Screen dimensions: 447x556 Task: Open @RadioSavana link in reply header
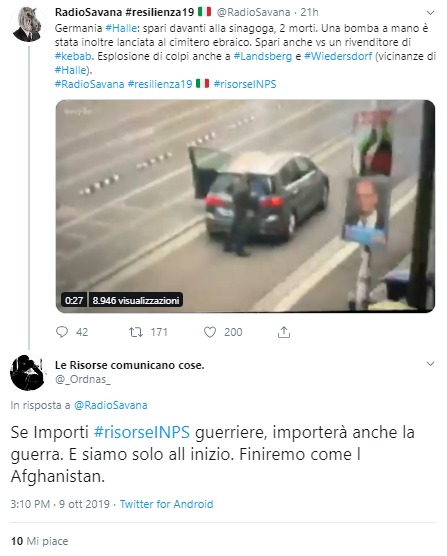(111, 405)
